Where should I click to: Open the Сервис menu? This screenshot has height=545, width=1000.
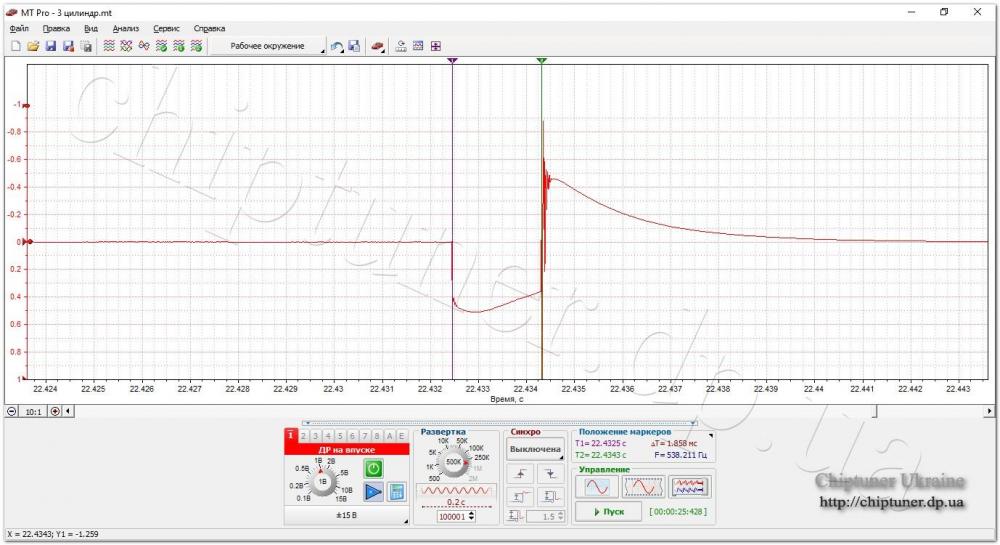coord(166,29)
